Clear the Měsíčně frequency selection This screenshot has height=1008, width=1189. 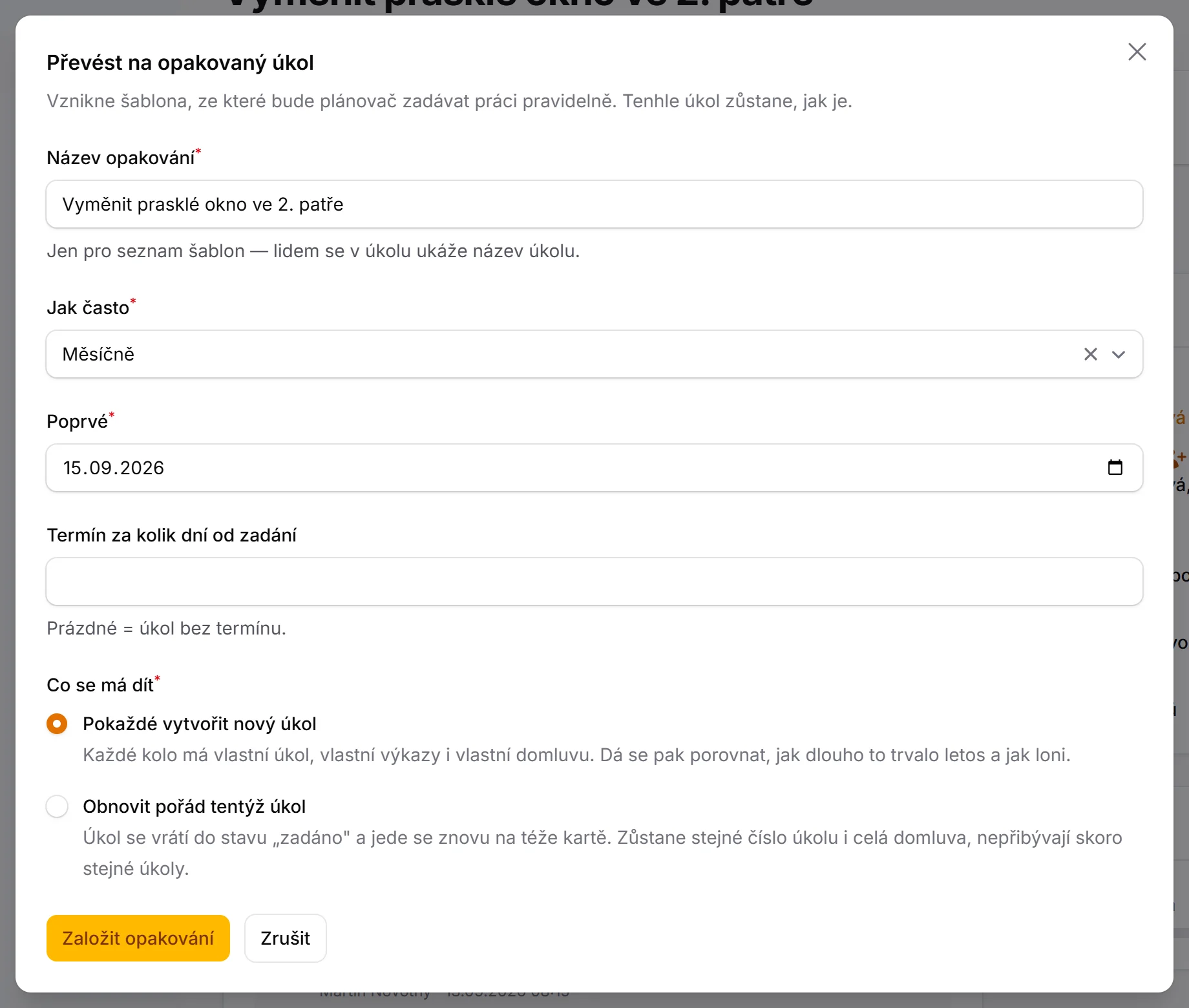1091,354
